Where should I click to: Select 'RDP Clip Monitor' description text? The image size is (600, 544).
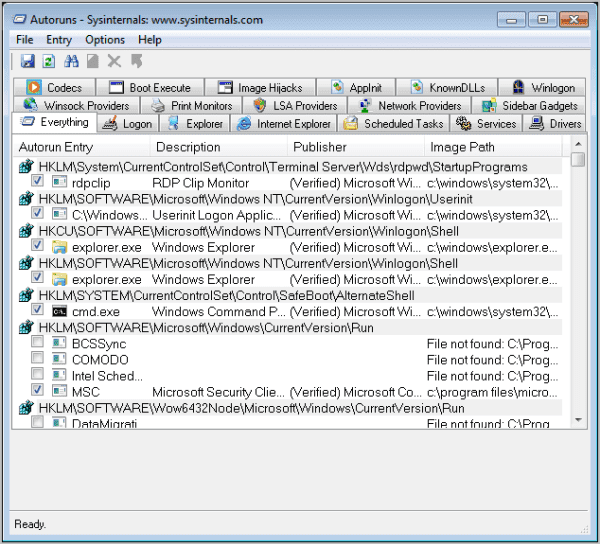pyautogui.click(x=200, y=183)
